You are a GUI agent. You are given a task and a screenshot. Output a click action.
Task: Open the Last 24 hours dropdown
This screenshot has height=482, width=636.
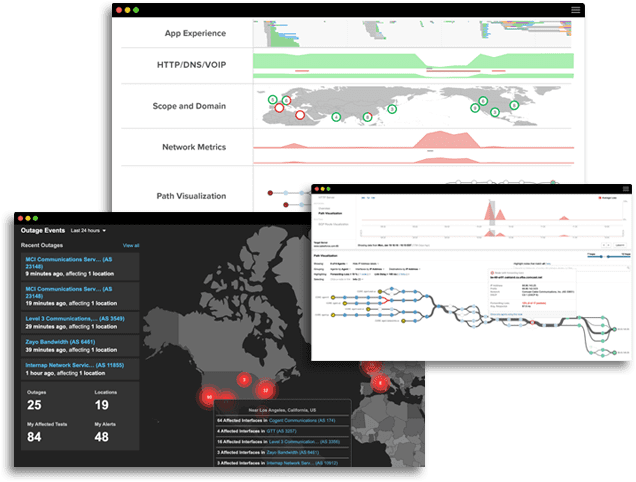coord(88,230)
